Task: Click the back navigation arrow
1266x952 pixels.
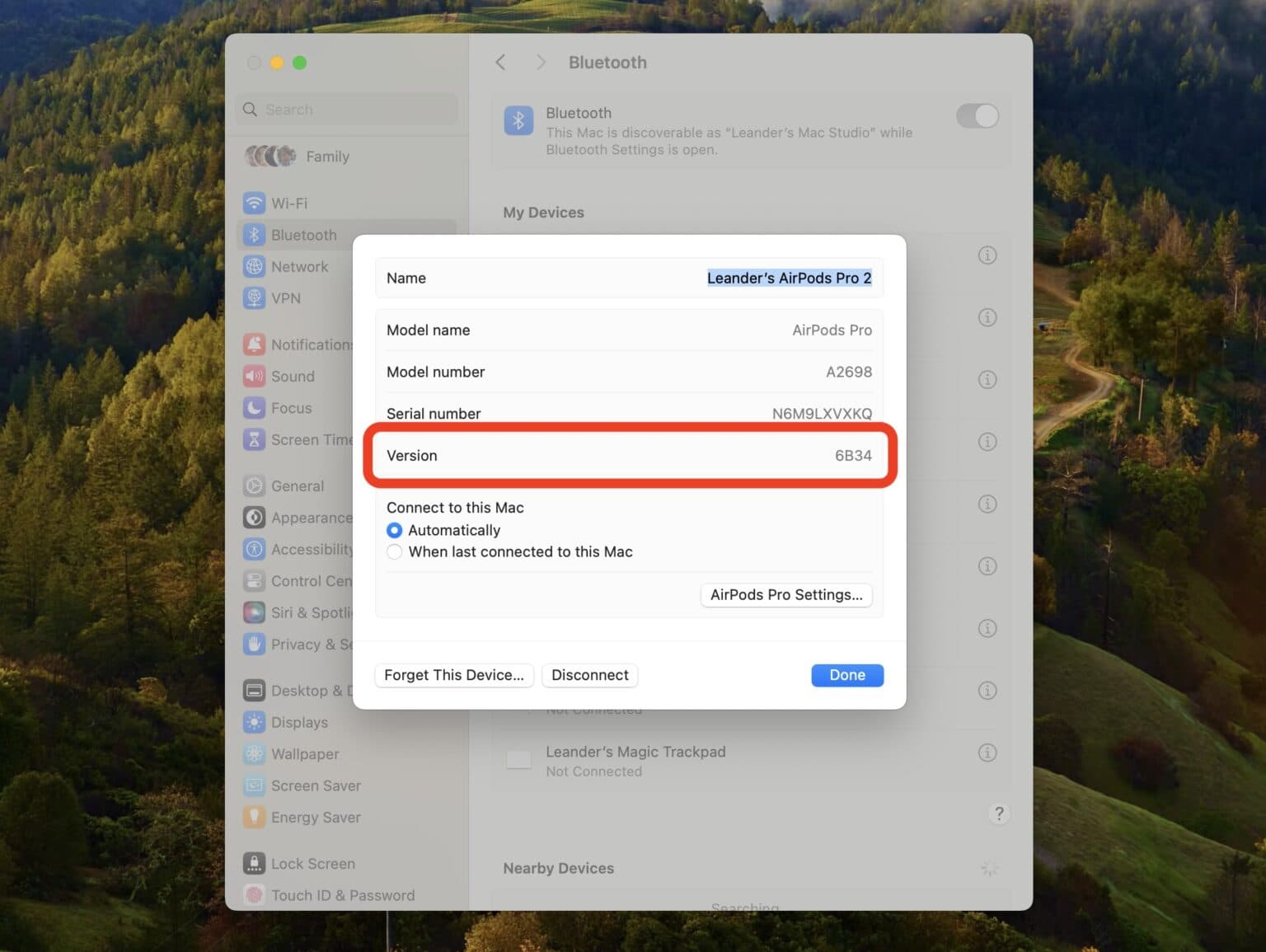Action: [x=500, y=62]
